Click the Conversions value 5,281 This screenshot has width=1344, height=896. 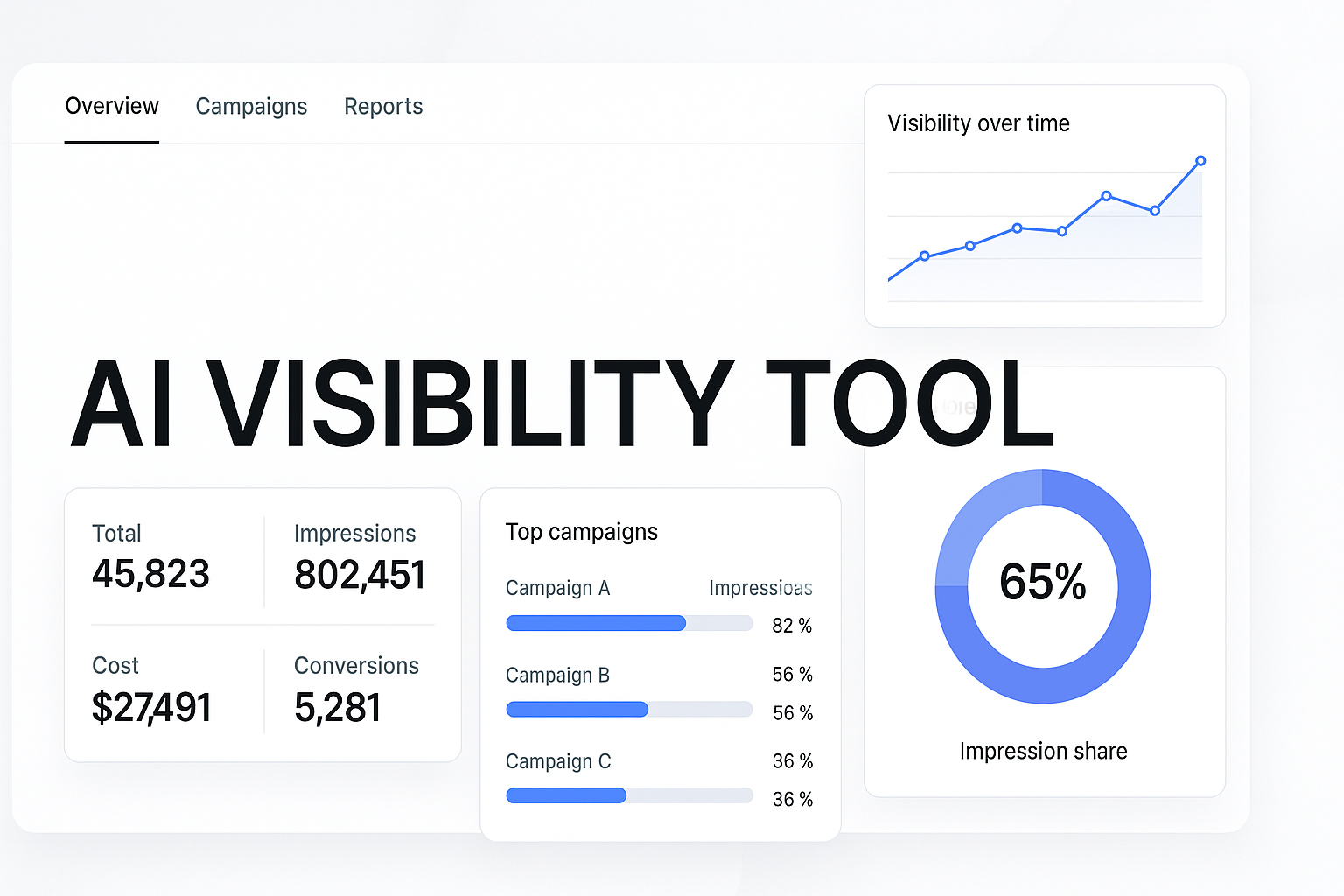click(338, 707)
